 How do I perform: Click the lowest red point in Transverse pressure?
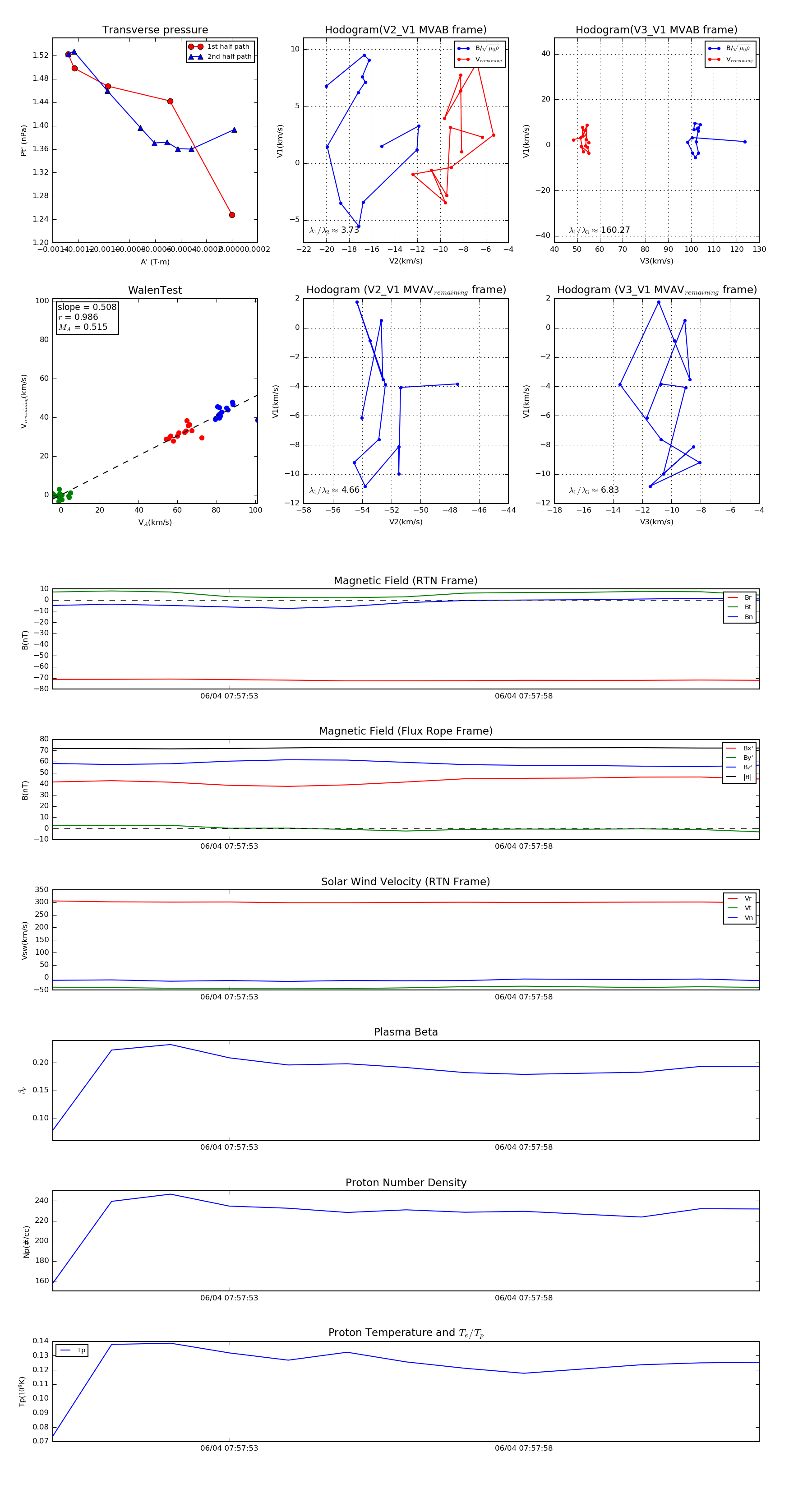pos(232,215)
